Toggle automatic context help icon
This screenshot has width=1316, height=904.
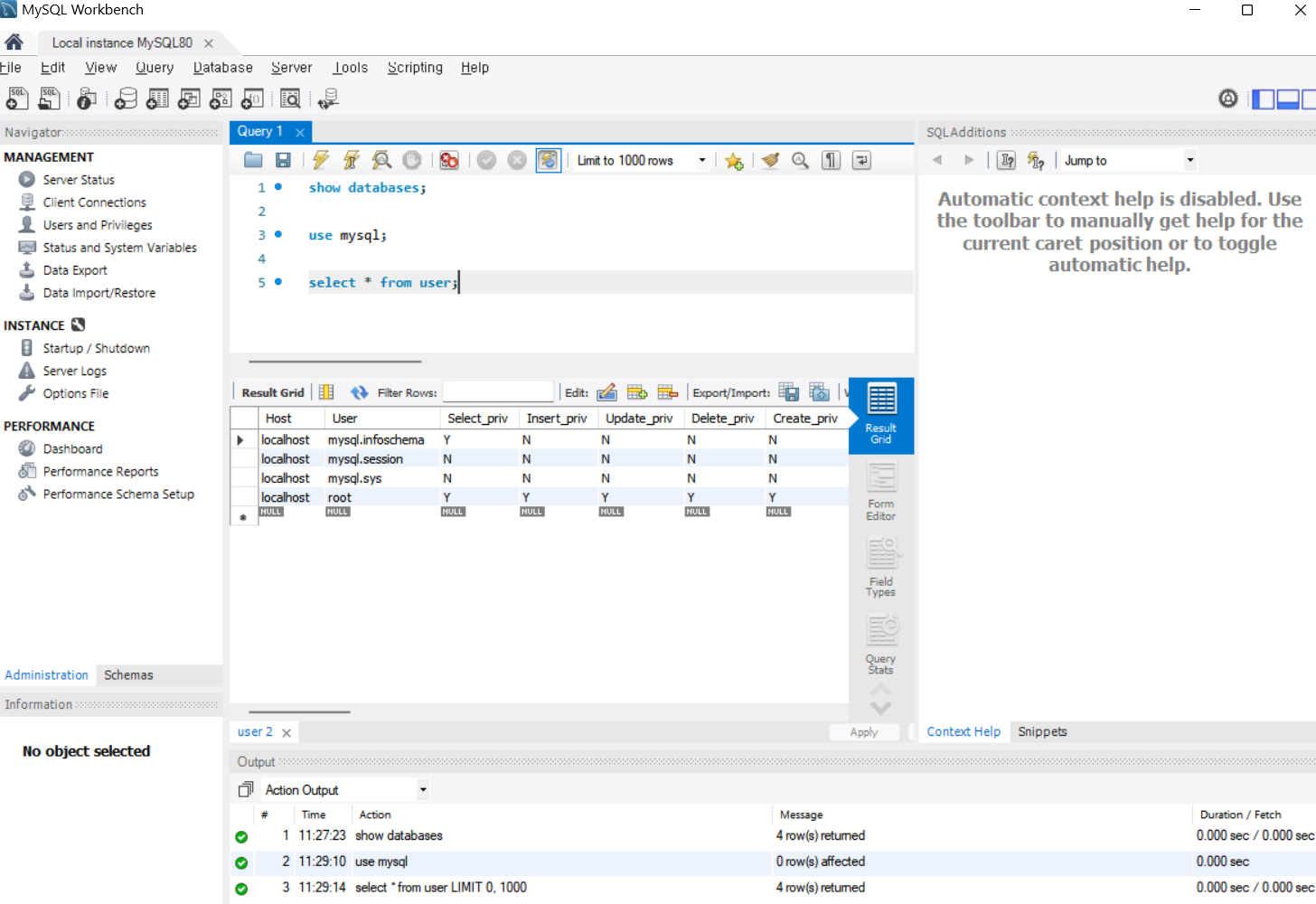point(1036,160)
